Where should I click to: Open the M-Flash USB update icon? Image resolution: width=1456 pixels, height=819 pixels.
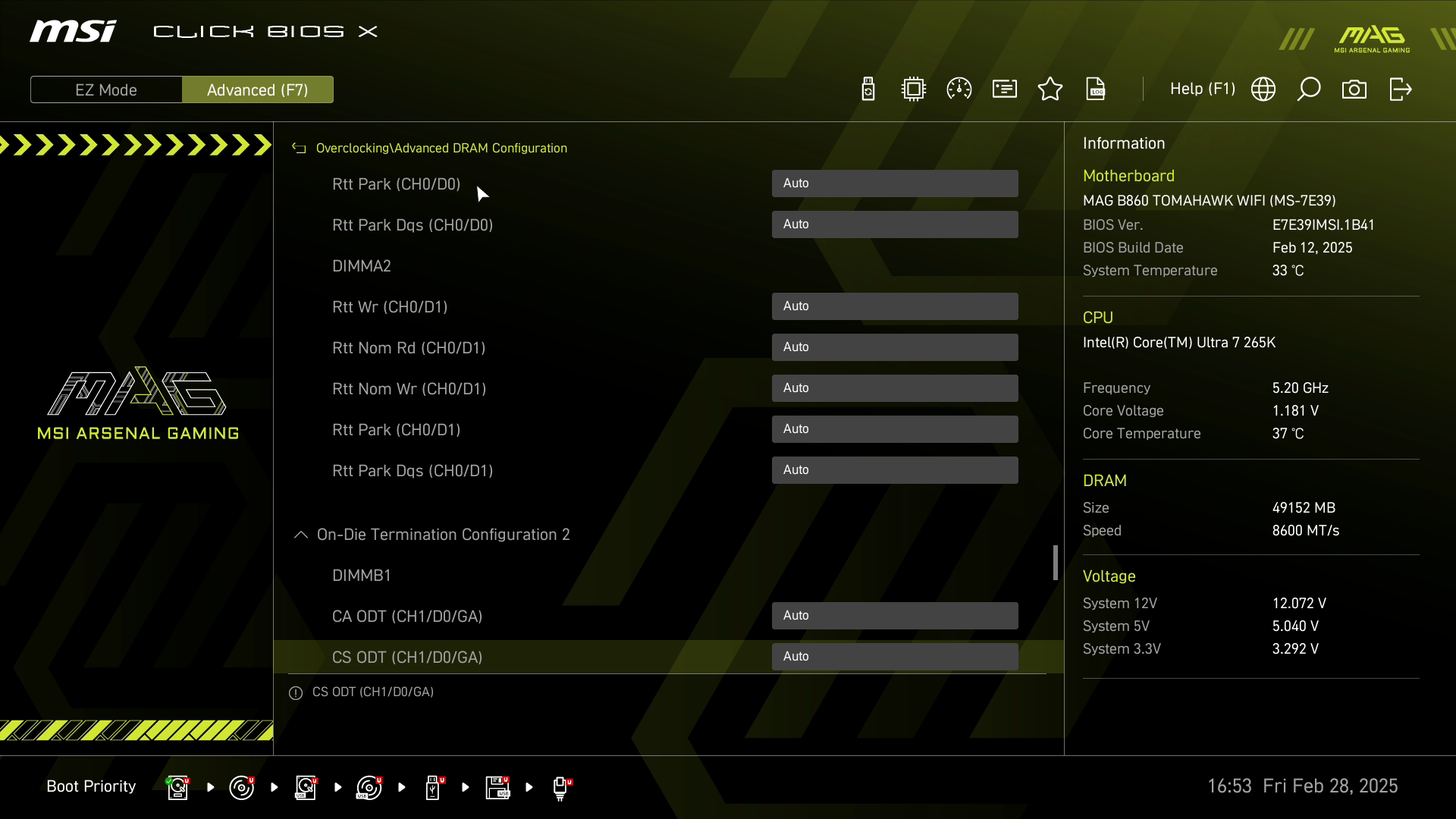click(x=868, y=89)
